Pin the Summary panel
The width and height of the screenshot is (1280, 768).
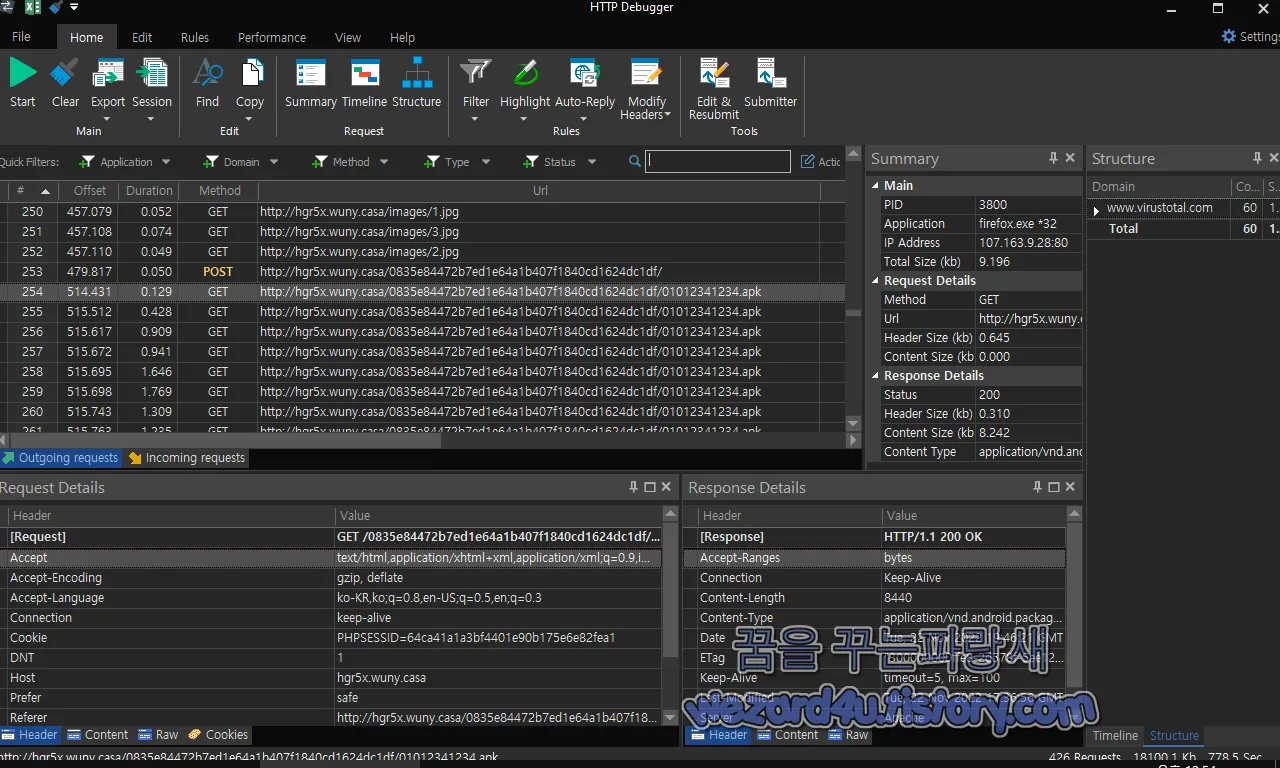1053,158
